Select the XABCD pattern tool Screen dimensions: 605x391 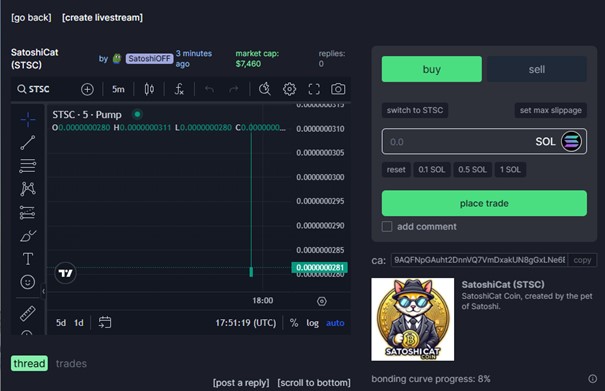[x=28, y=189]
